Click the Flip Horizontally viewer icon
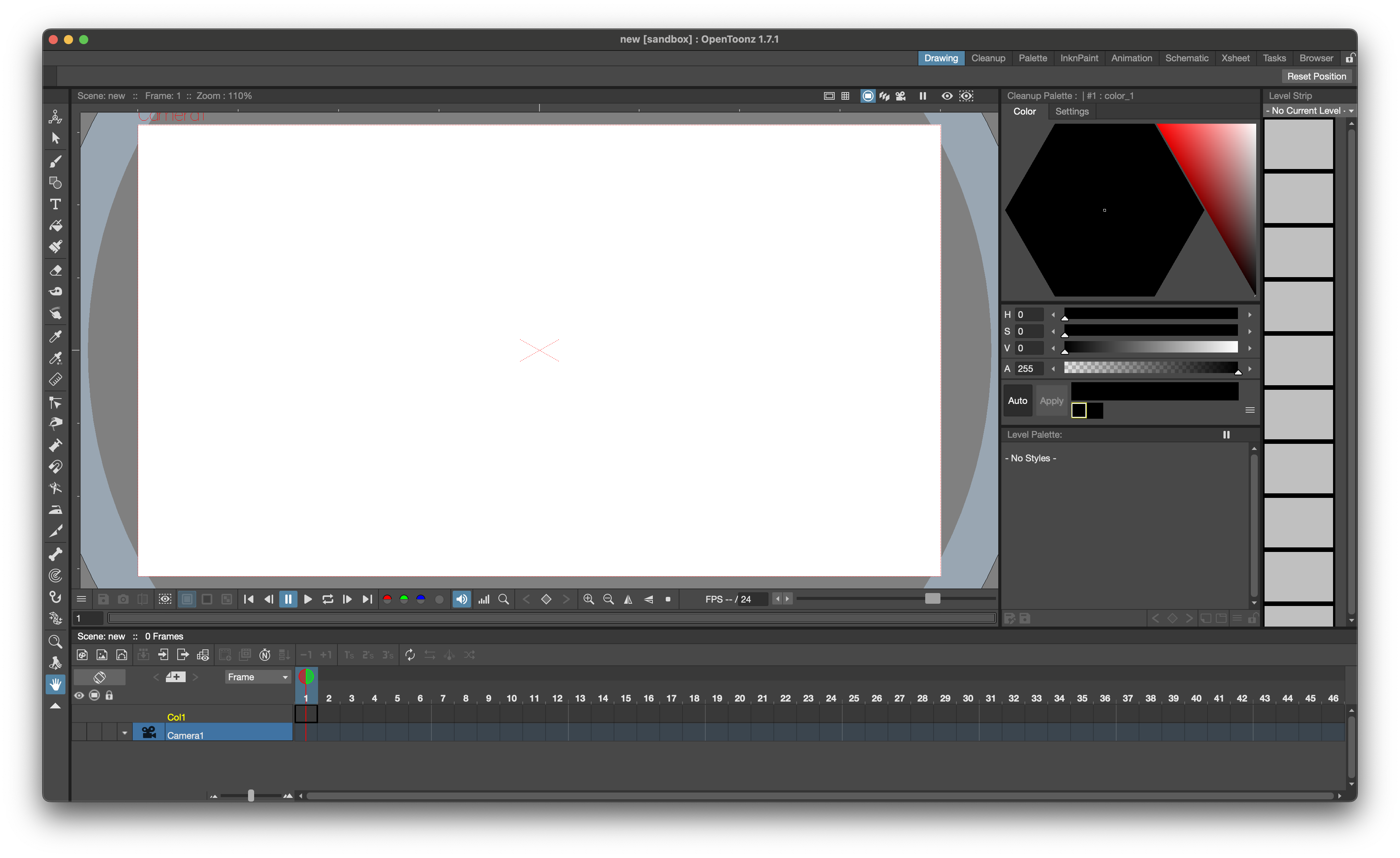The image size is (1400, 858). coord(628,599)
